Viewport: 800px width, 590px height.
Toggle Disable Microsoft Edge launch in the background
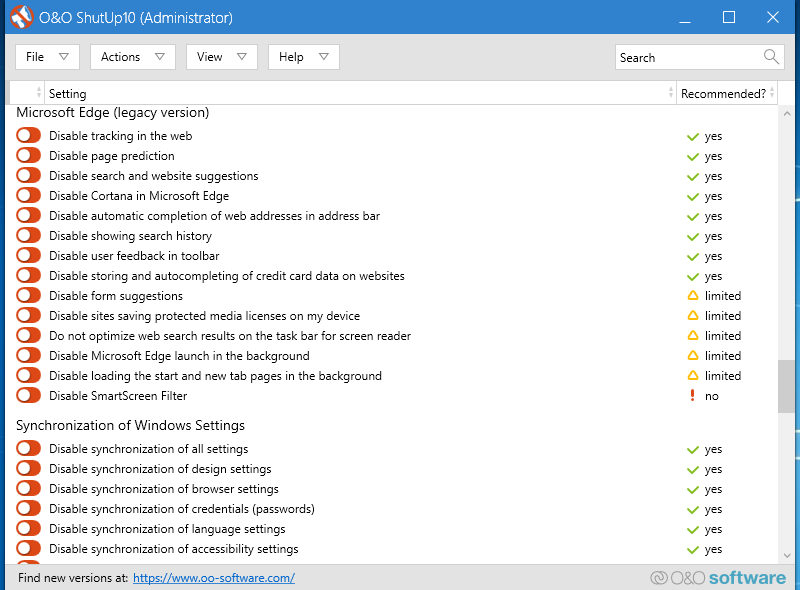[28, 355]
